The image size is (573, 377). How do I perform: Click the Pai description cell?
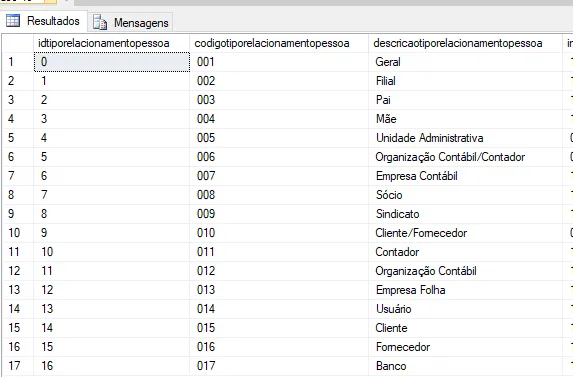[x=466, y=100]
